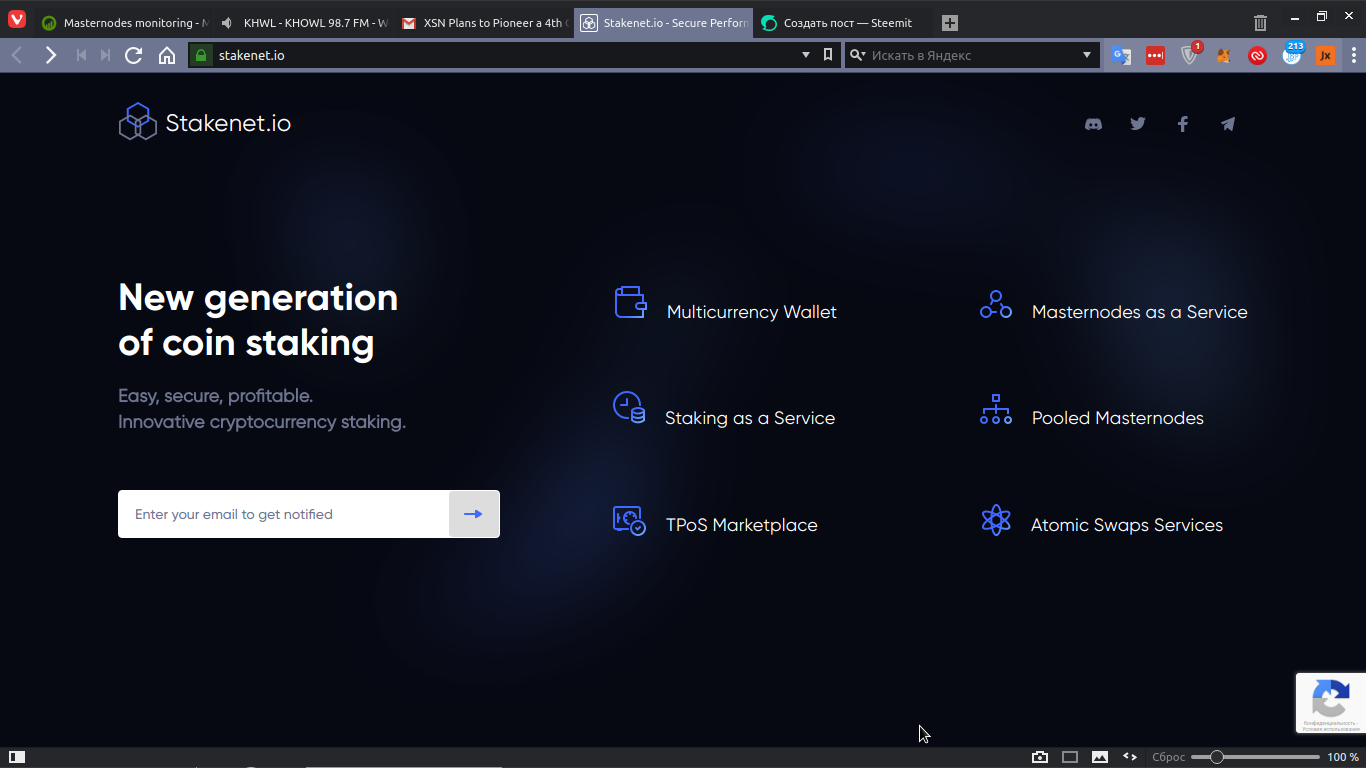1366x768 pixels.
Task: Submit email with the arrow button
Action: (474, 514)
